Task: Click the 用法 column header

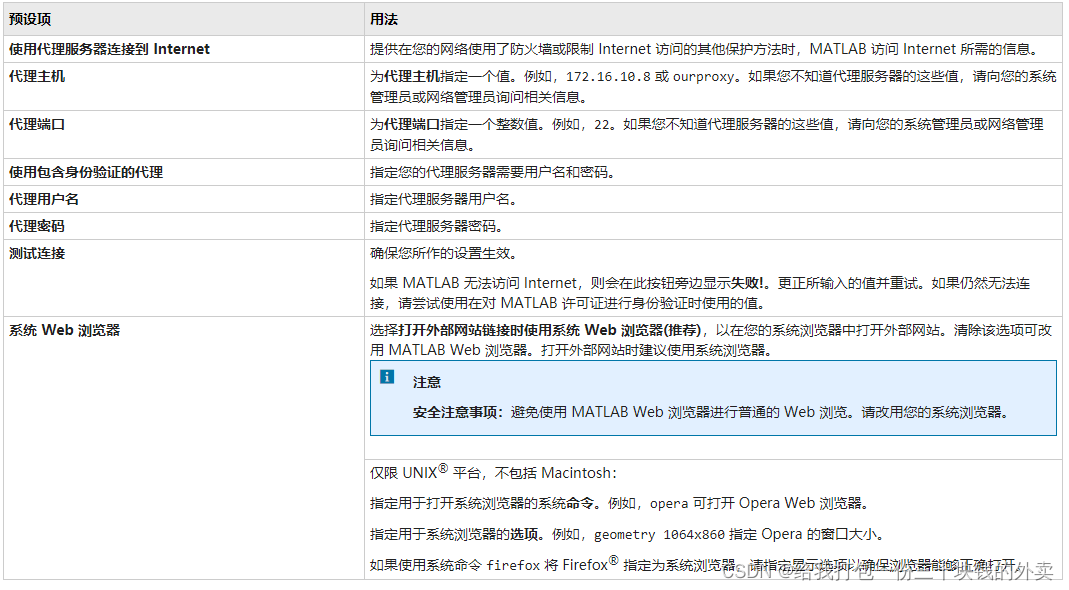Action: click(x=384, y=19)
